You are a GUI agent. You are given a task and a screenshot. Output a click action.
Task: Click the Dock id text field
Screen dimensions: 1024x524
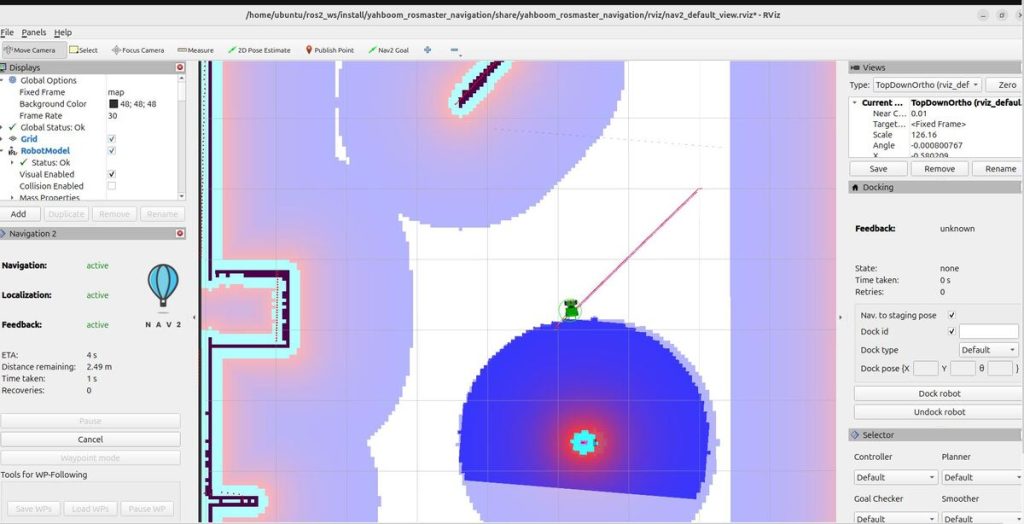point(988,331)
